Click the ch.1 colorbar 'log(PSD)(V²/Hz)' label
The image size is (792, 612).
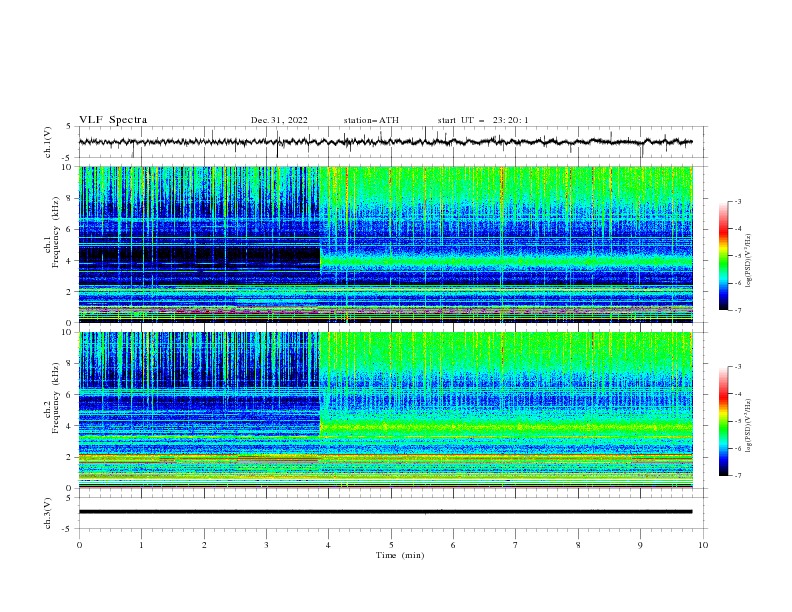pyautogui.click(x=749, y=261)
